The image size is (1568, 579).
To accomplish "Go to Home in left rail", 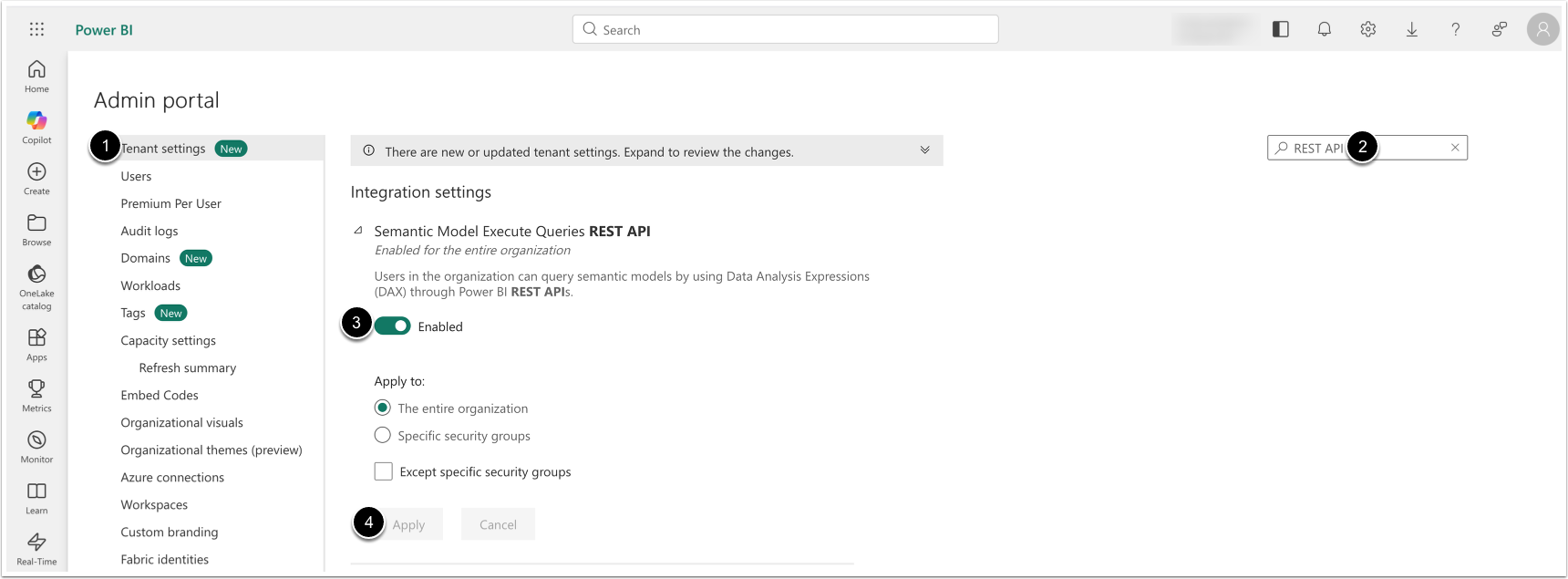I will (x=36, y=77).
